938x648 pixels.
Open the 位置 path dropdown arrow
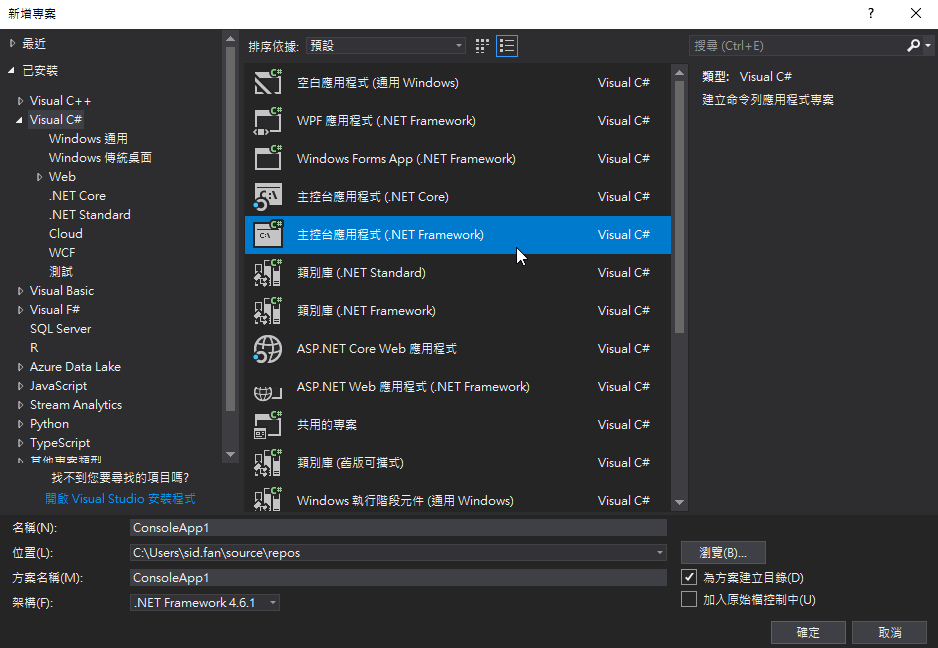coord(660,552)
